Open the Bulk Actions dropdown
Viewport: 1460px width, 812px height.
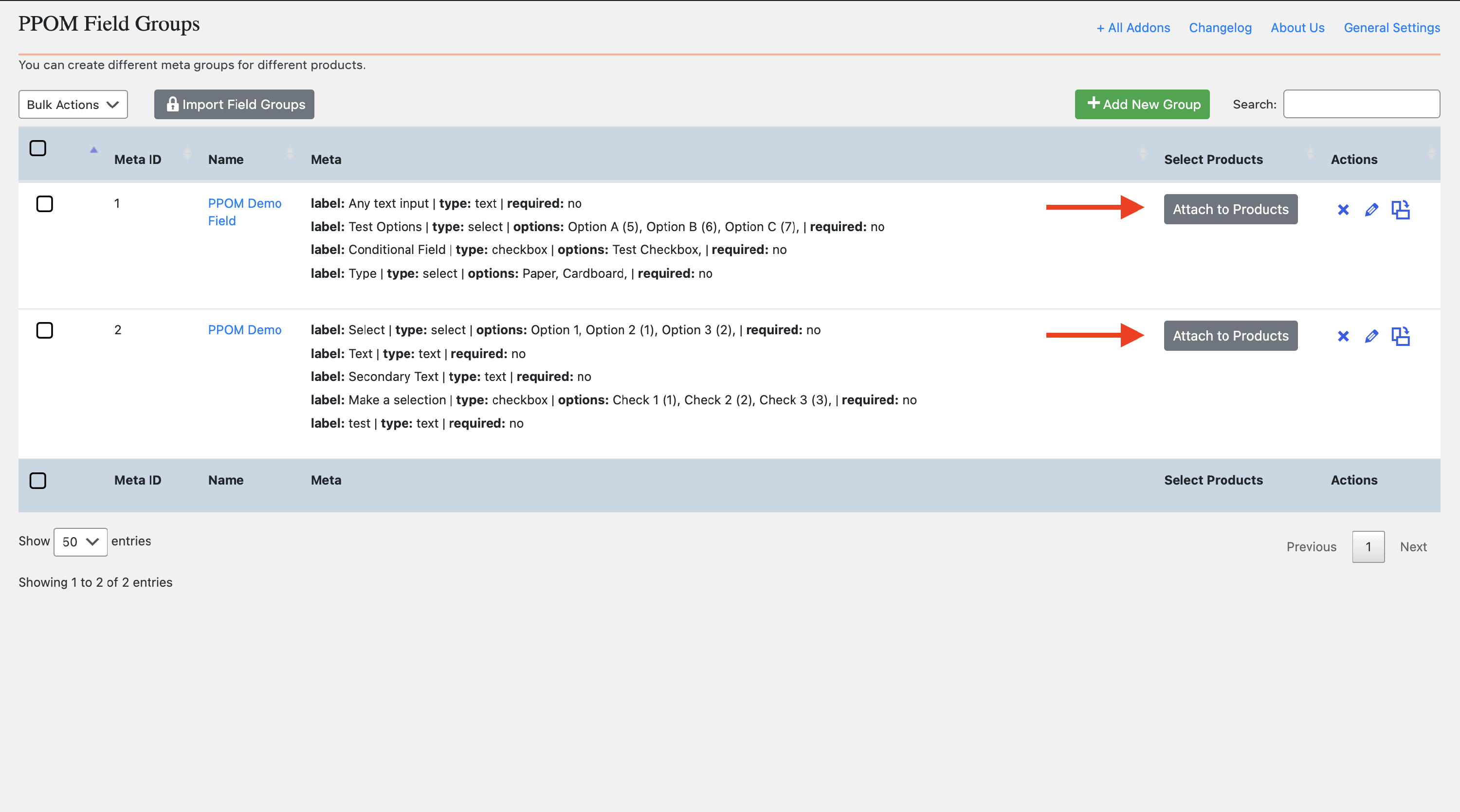(73, 104)
